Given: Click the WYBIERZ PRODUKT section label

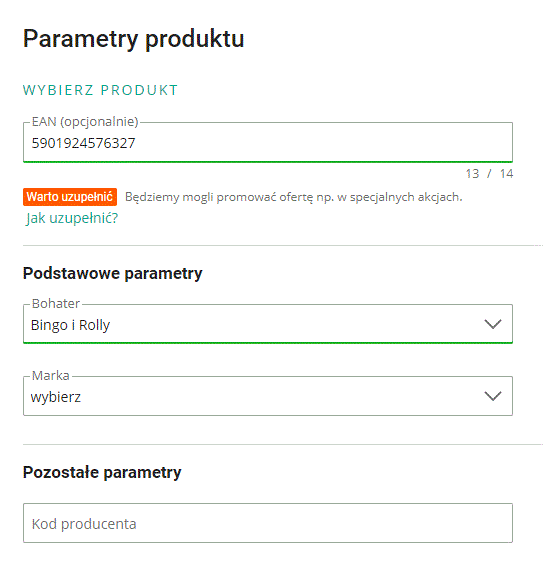Looking at the screenshot, I should click(x=101, y=90).
